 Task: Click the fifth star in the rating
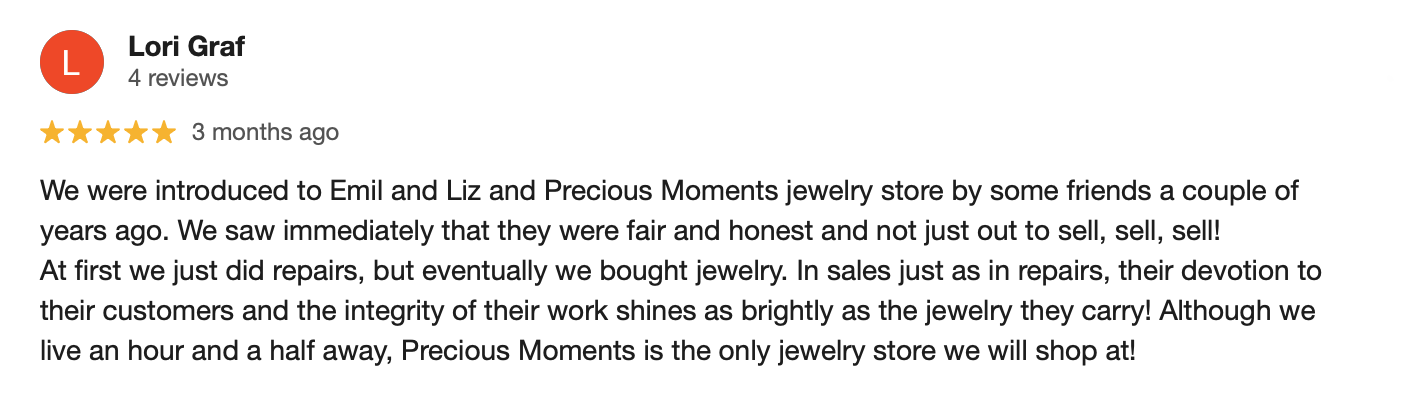164,132
